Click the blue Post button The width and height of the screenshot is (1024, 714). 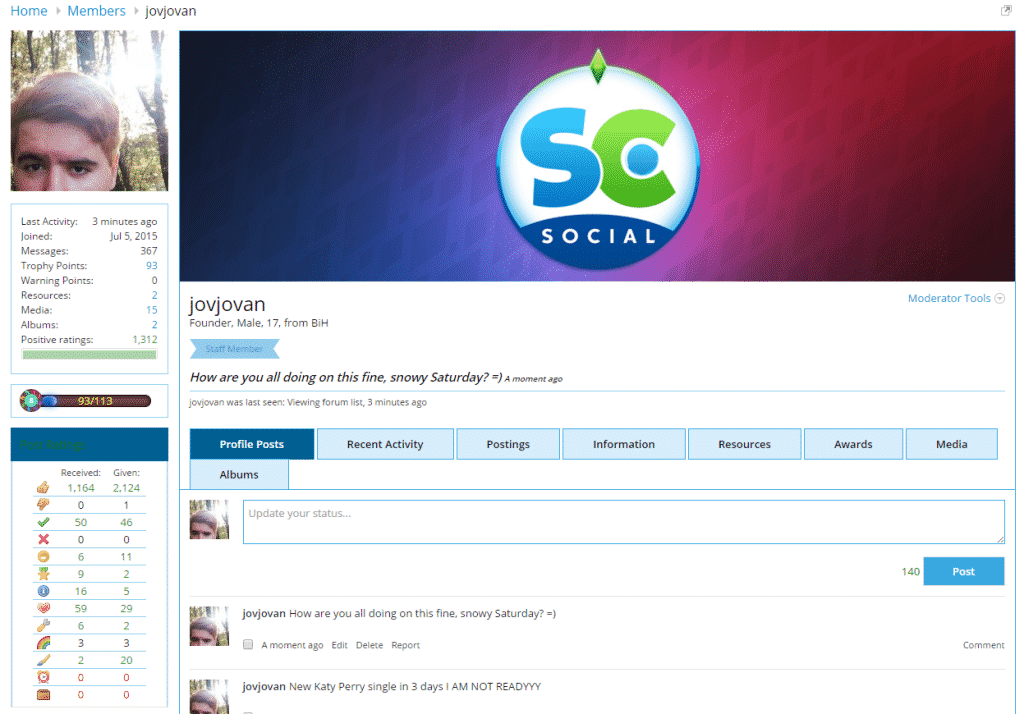tap(963, 572)
